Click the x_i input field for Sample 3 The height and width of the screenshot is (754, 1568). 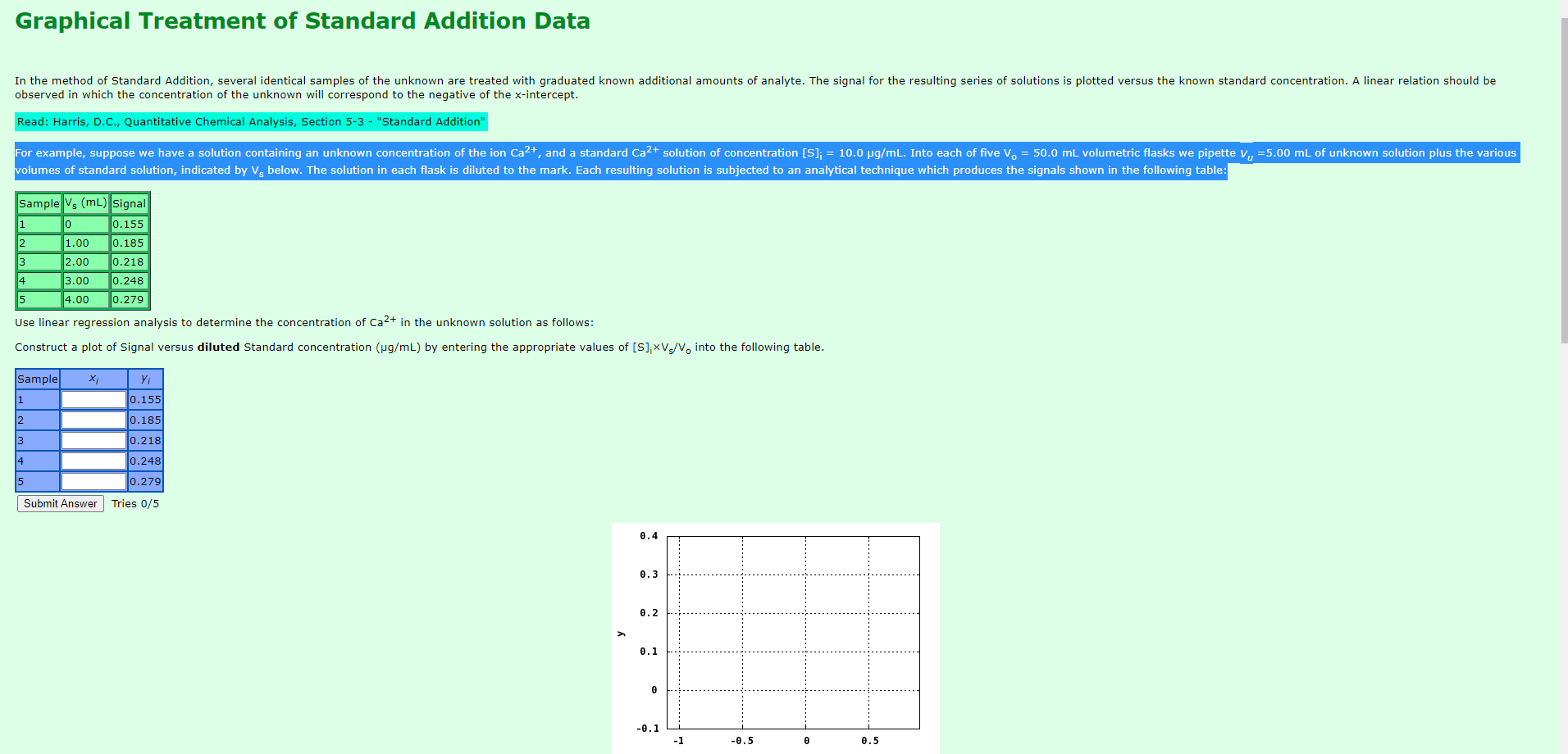coord(93,440)
